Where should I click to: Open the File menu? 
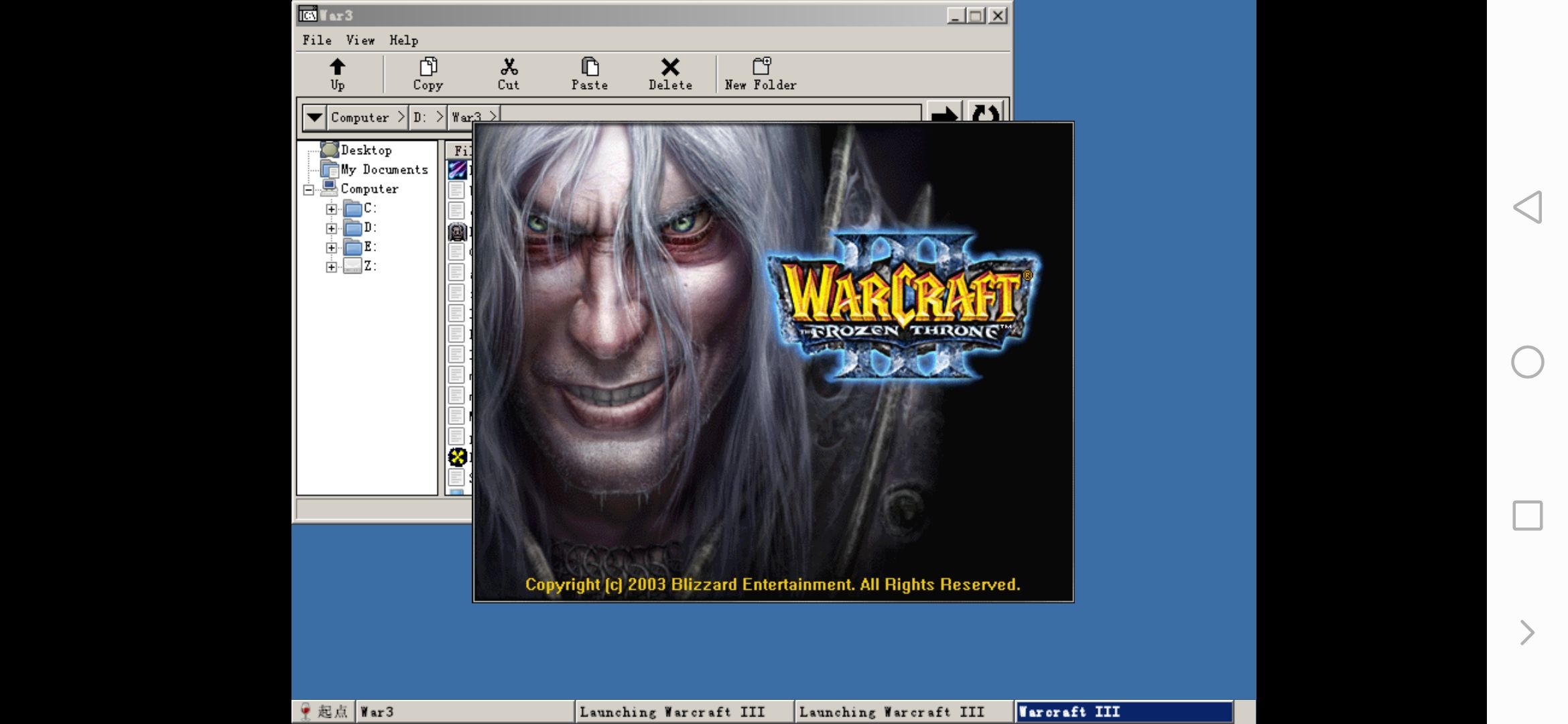[x=317, y=40]
